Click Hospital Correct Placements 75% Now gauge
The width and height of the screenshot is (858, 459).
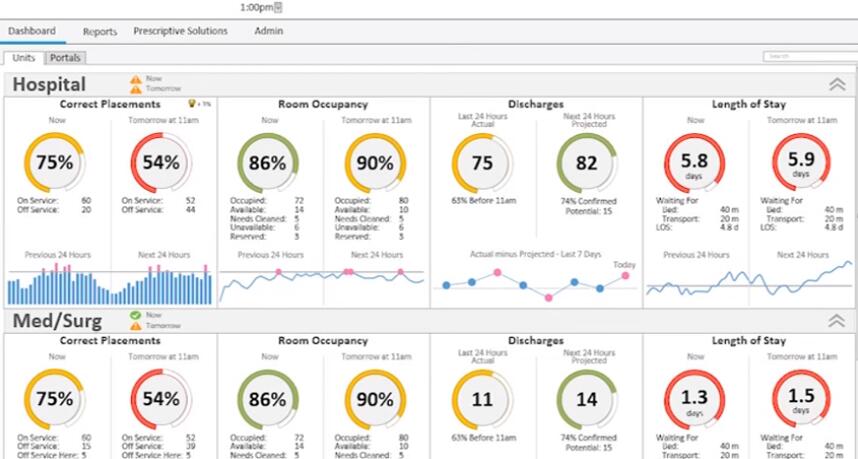[55, 162]
